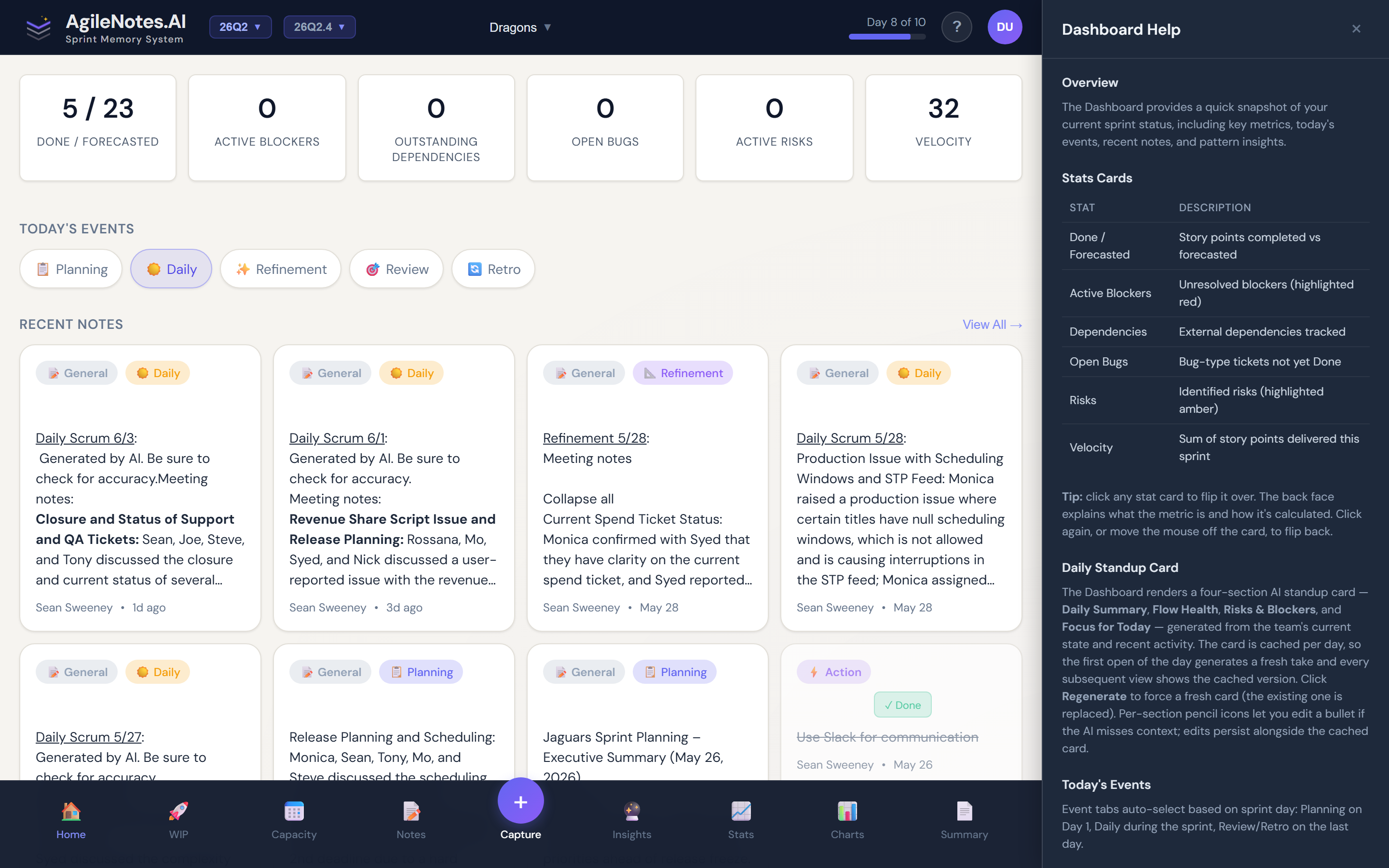Click General tag on Refinement 5/28 note
1389x868 pixels.
coord(585,373)
